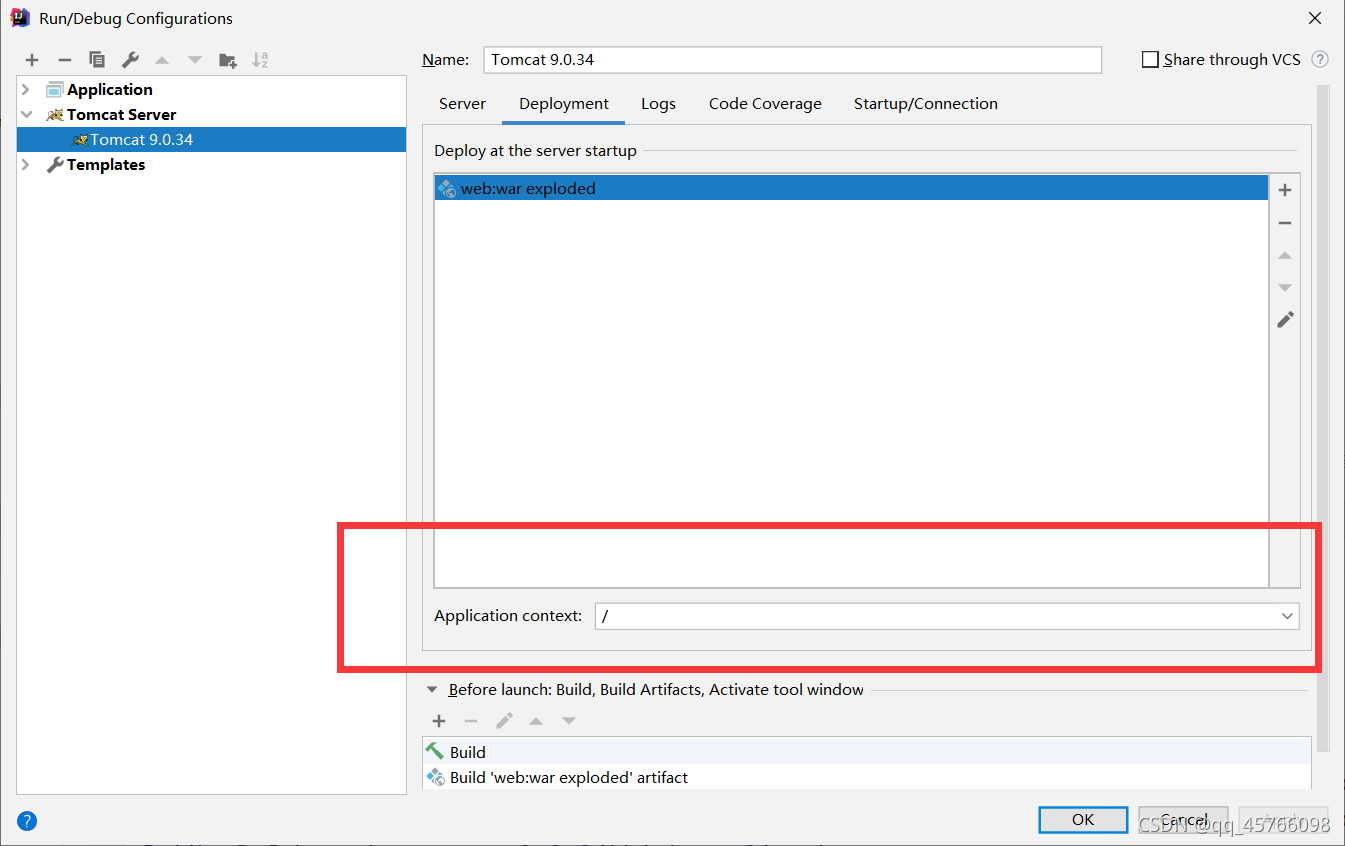Open the Startup/Connection tab
This screenshot has width=1345, height=846.
coord(926,104)
